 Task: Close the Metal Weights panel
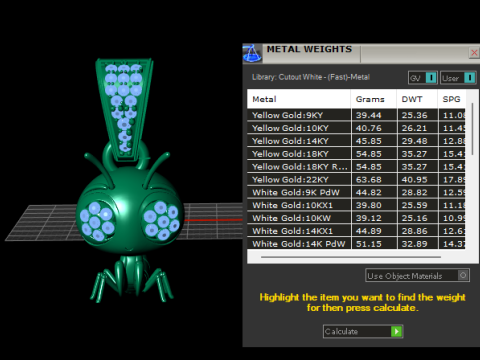[474, 53]
